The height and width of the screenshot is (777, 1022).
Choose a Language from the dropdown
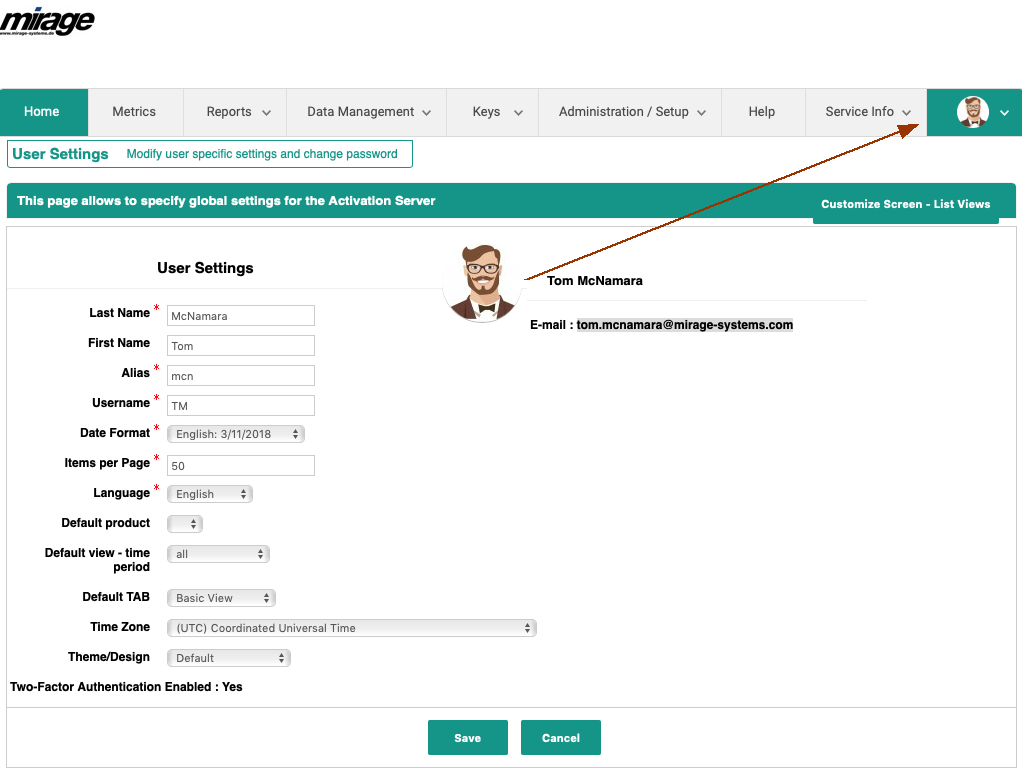pyautogui.click(x=210, y=494)
